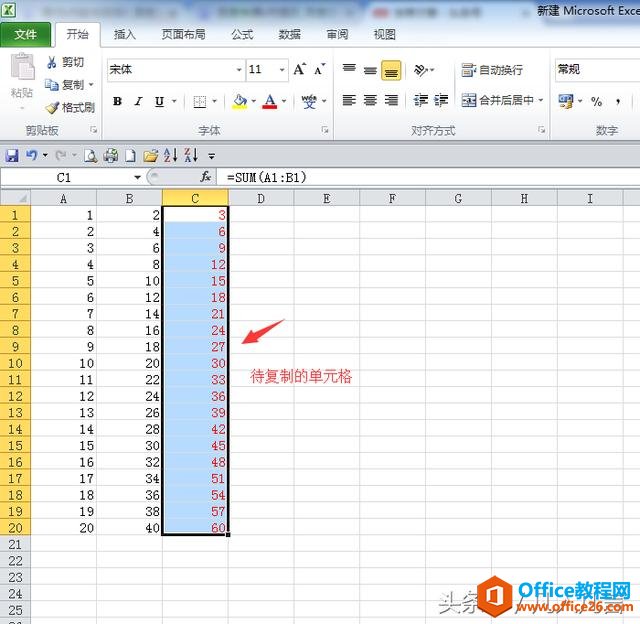Click the 合并后居中 merge button
This screenshot has width=640, height=624.
point(497,100)
